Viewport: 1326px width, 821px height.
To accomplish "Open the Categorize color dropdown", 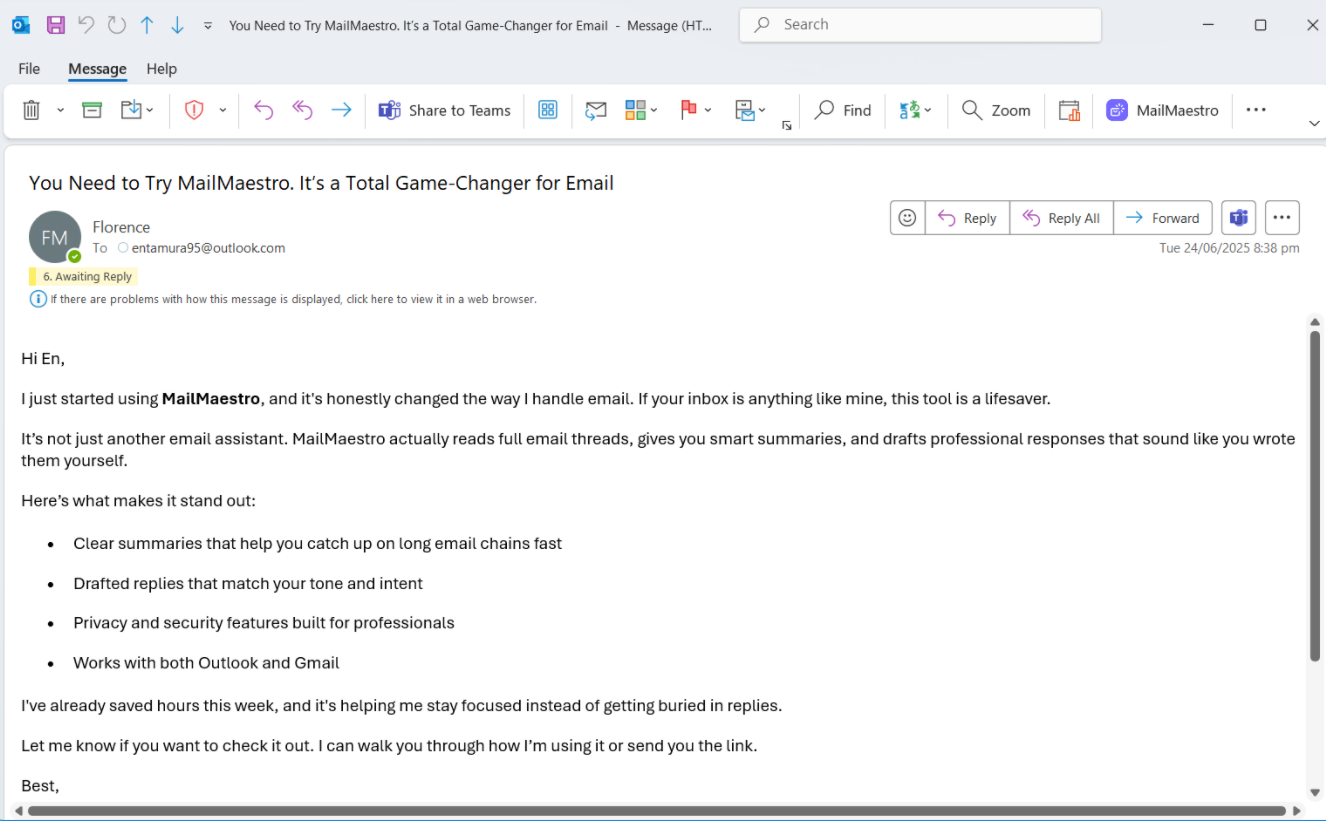I will tap(641, 110).
